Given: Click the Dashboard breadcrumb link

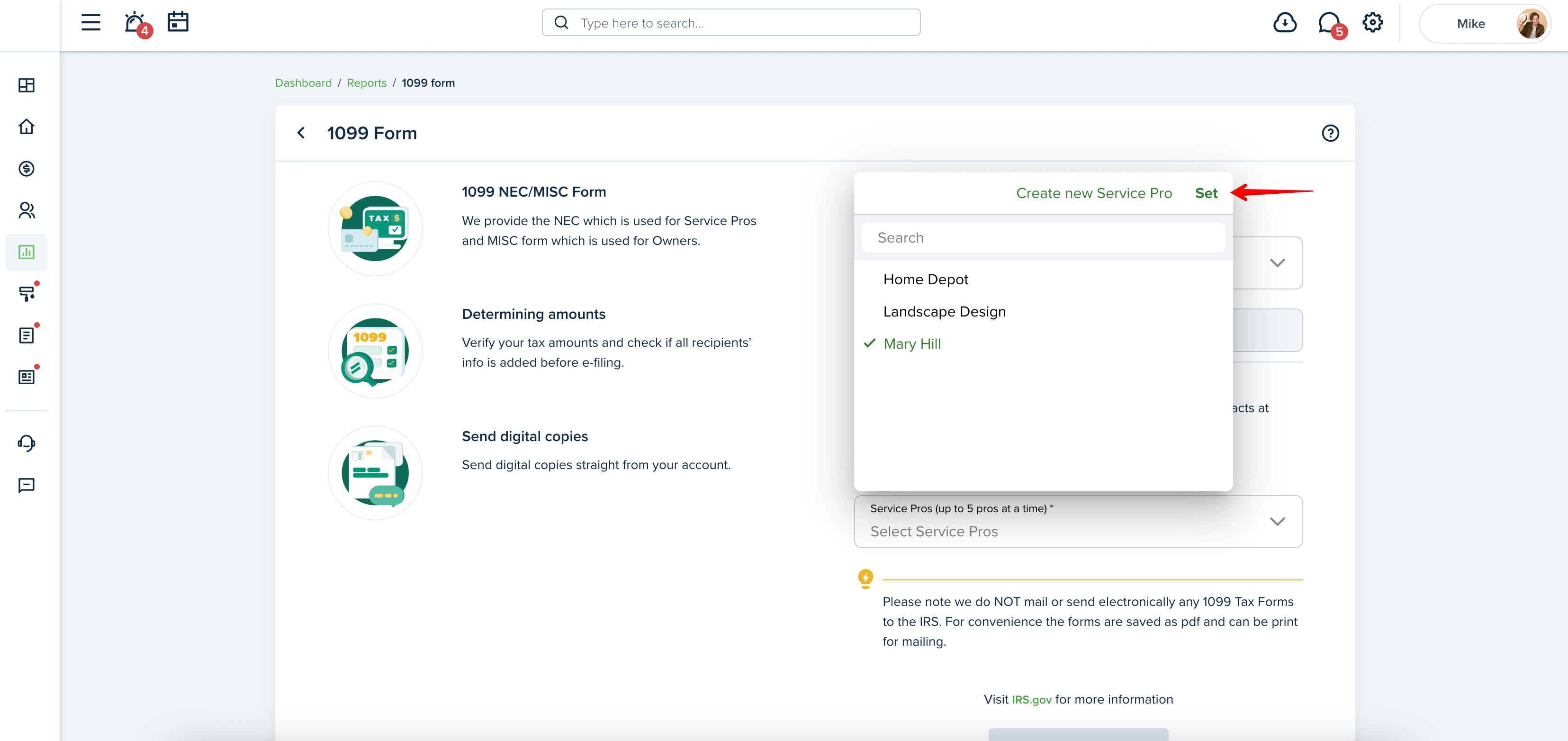Looking at the screenshot, I should pyautogui.click(x=303, y=83).
